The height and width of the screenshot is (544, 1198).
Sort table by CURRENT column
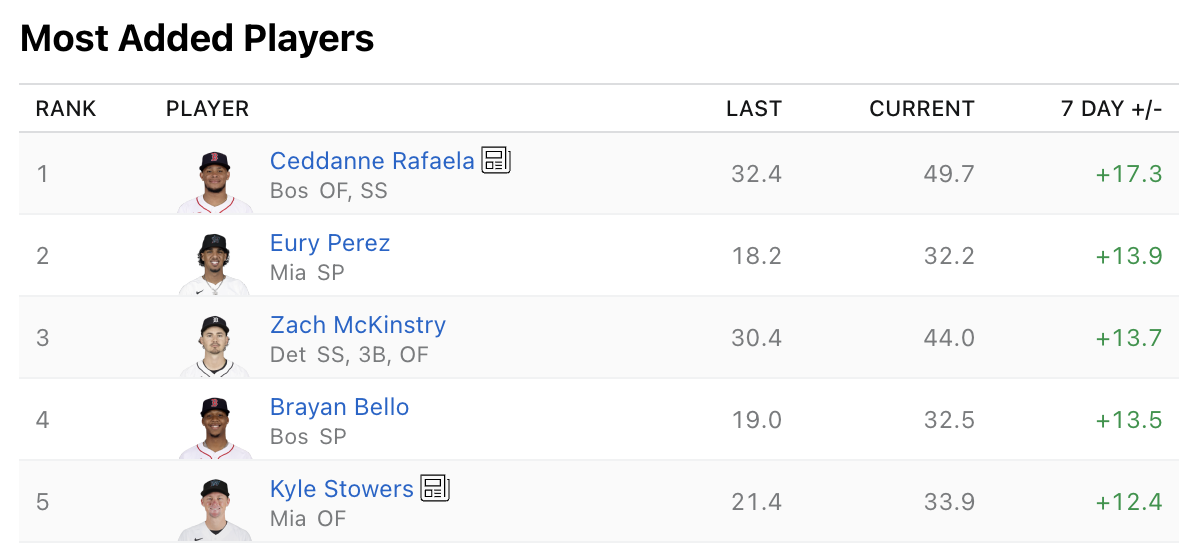pyautogui.click(x=921, y=109)
